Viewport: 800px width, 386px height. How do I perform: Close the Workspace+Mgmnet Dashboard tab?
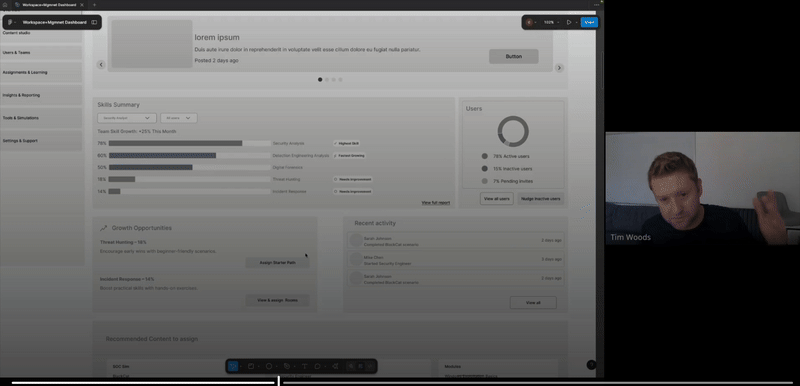[x=82, y=5]
